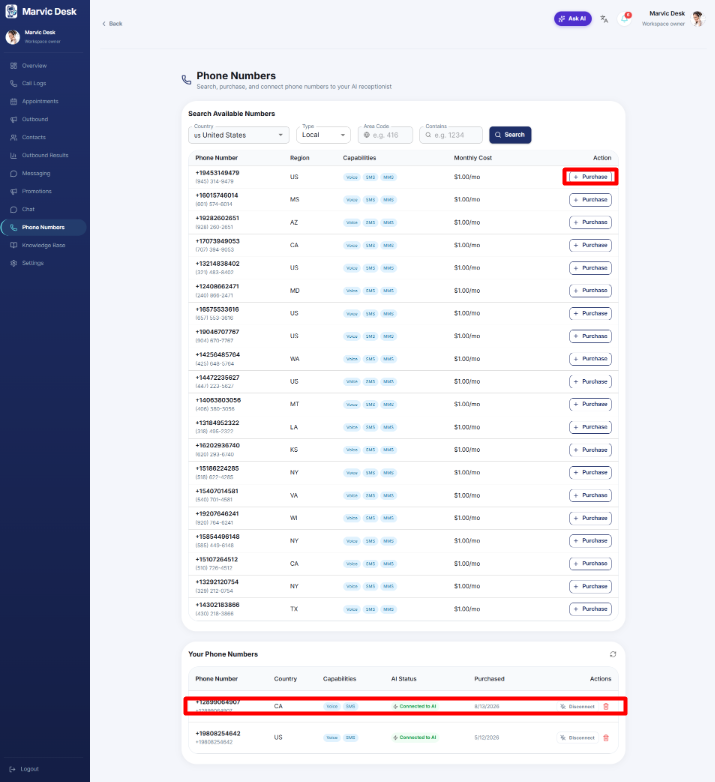Open Settings from the sidebar
Image resolution: width=715 pixels, height=782 pixels.
[33, 263]
